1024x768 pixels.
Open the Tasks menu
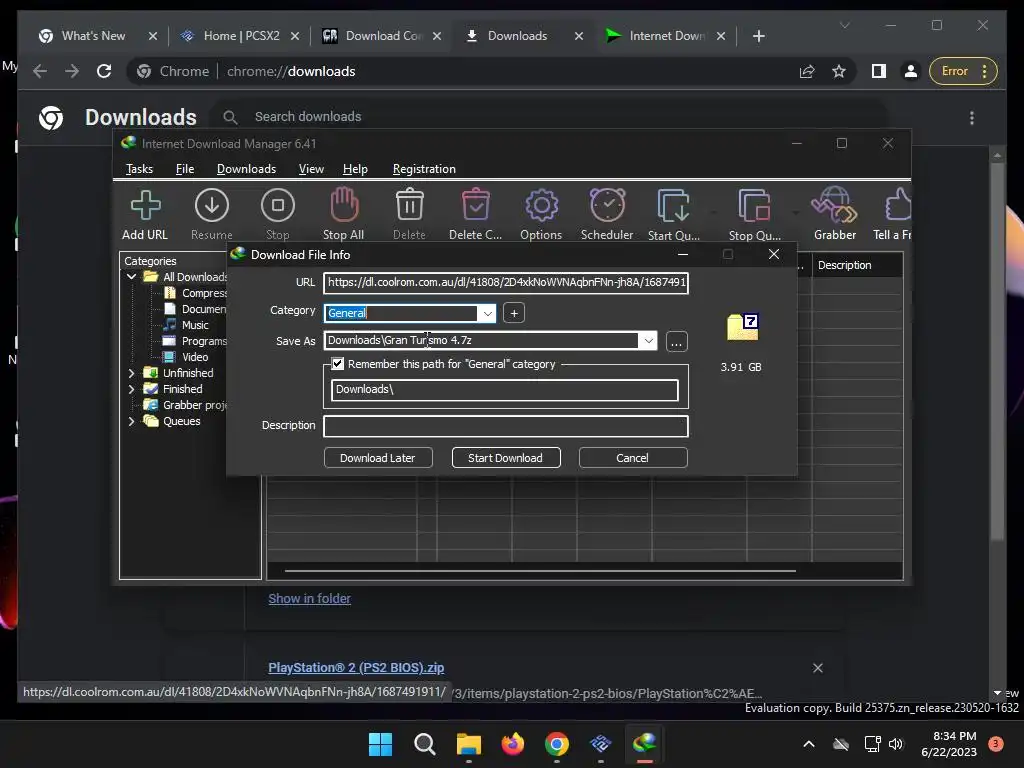pos(139,169)
